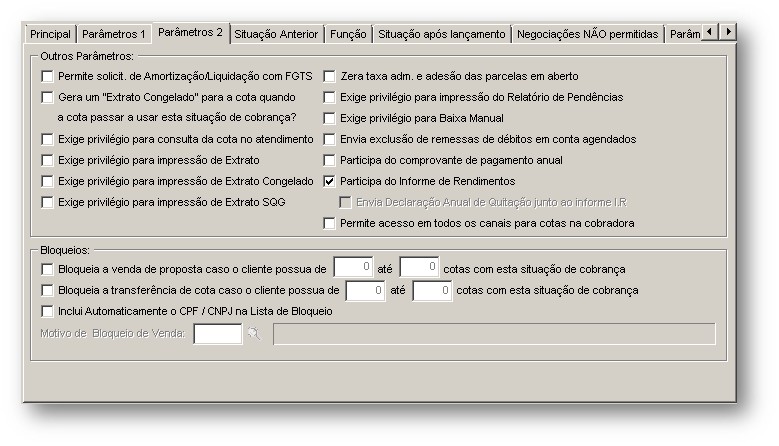Image resolution: width=779 pixels, height=446 pixels.
Task: Click the Motivo de Bloqueio search icon
Action: pyautogui.click(x=254, y=333)
